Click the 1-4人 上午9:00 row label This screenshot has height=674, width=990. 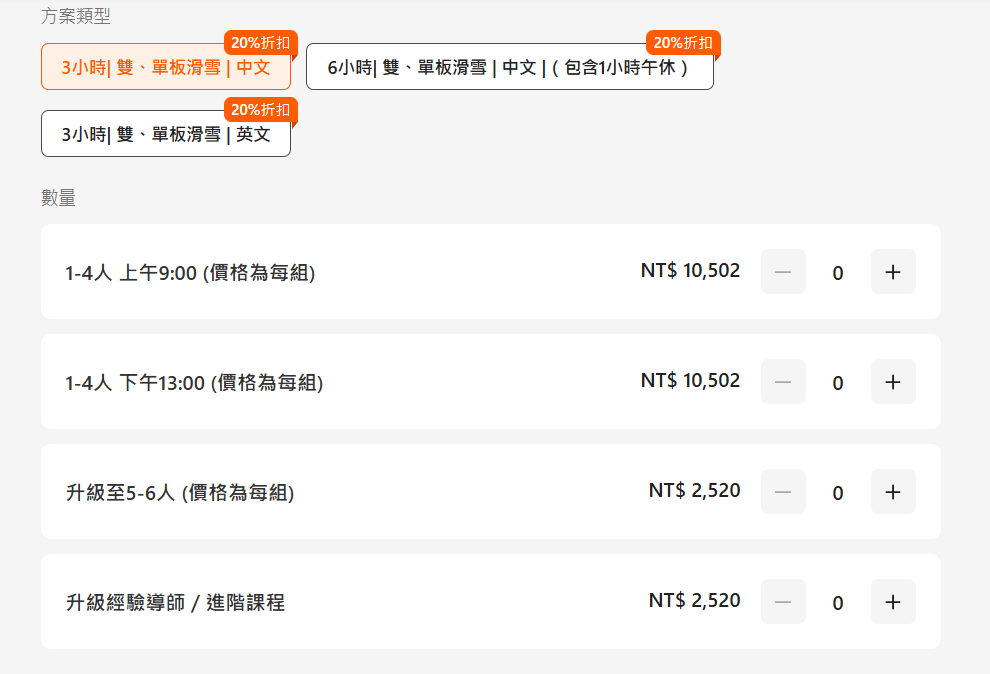[190, 273]
